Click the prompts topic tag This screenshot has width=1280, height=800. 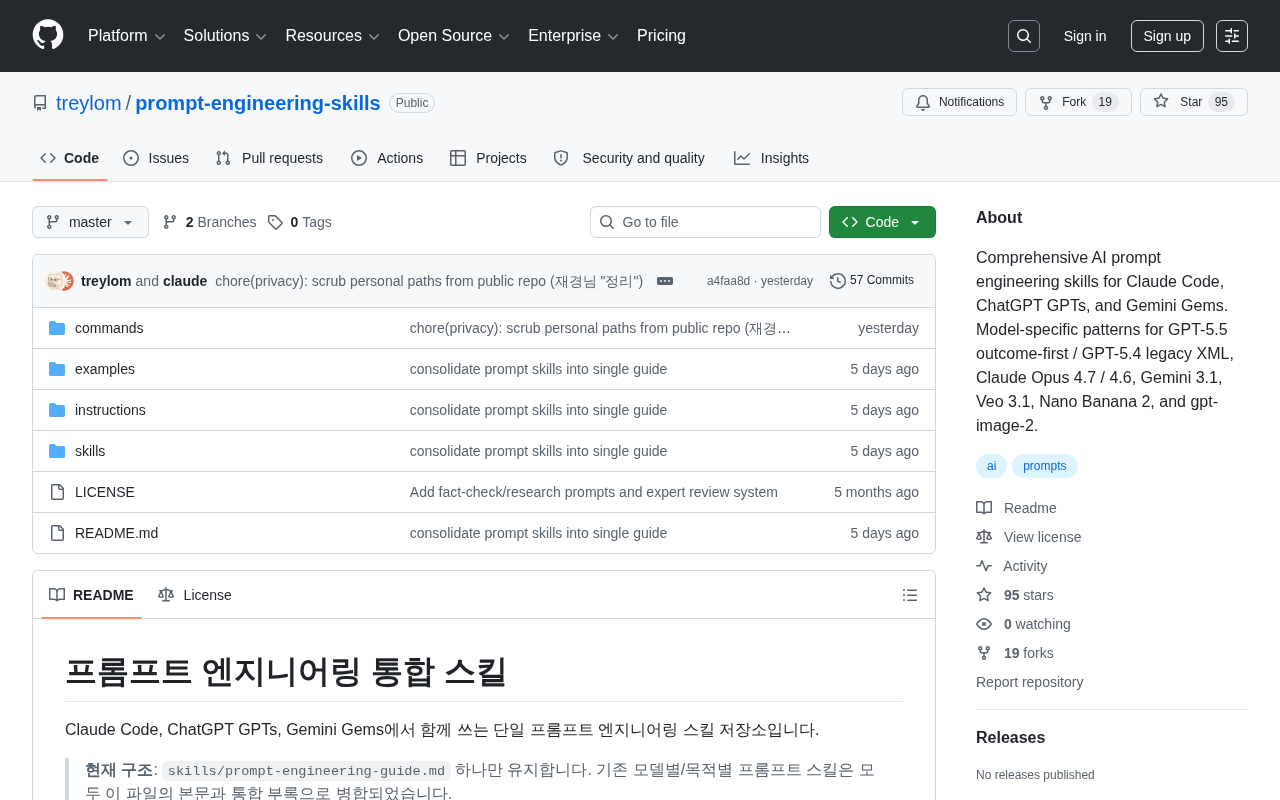[1045, 466]
